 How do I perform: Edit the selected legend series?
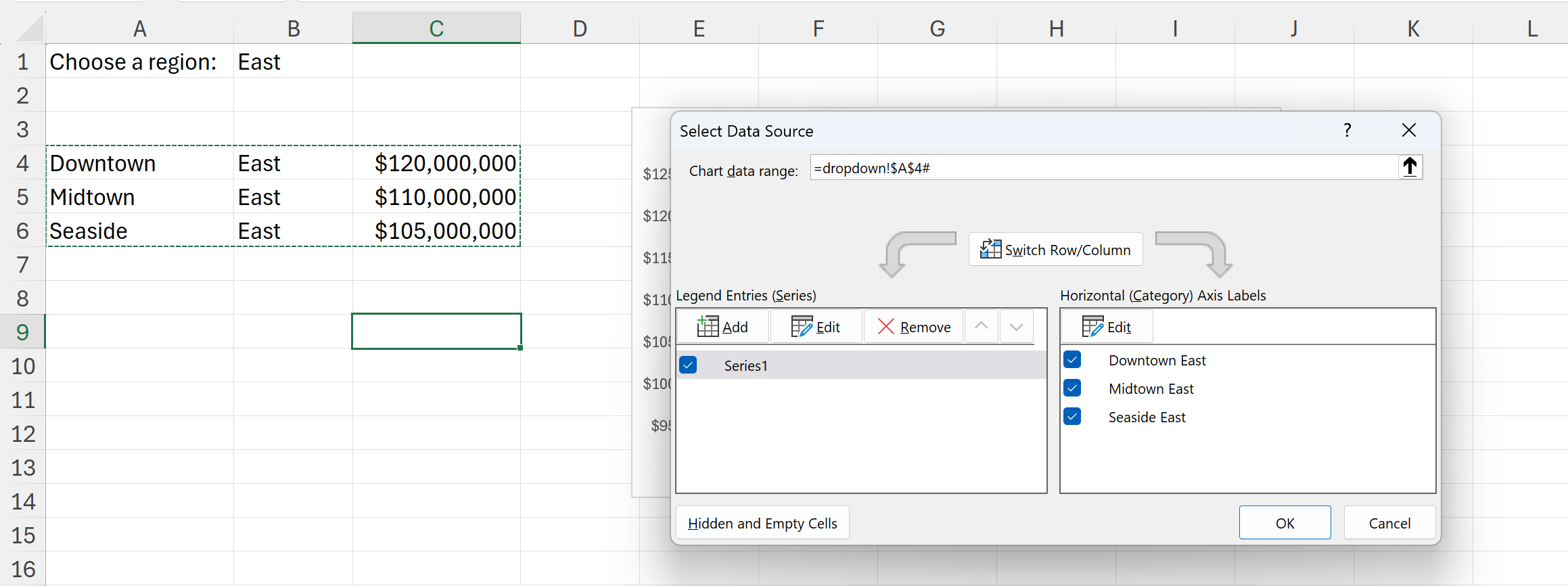[816, 328]
